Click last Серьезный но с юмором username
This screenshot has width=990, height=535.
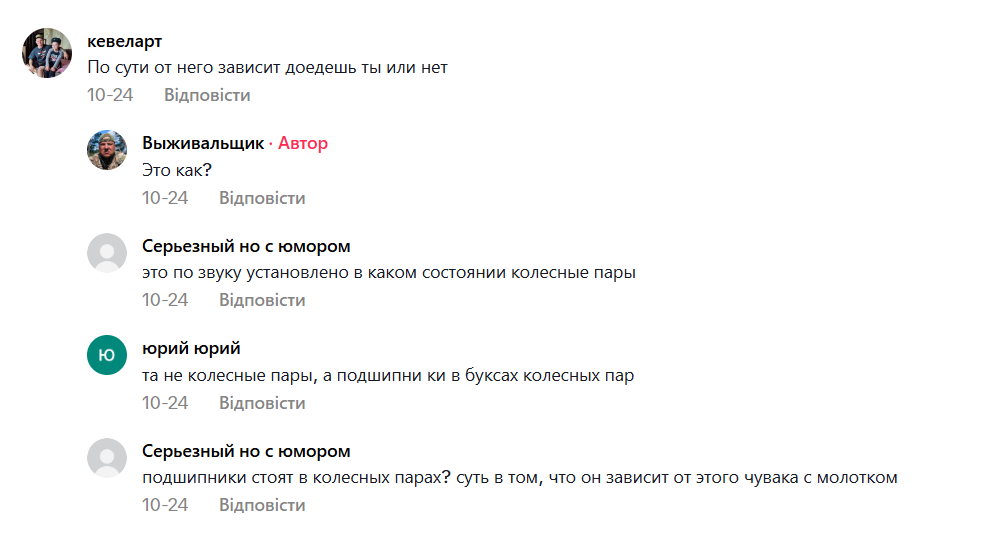[x=246, y=451]
